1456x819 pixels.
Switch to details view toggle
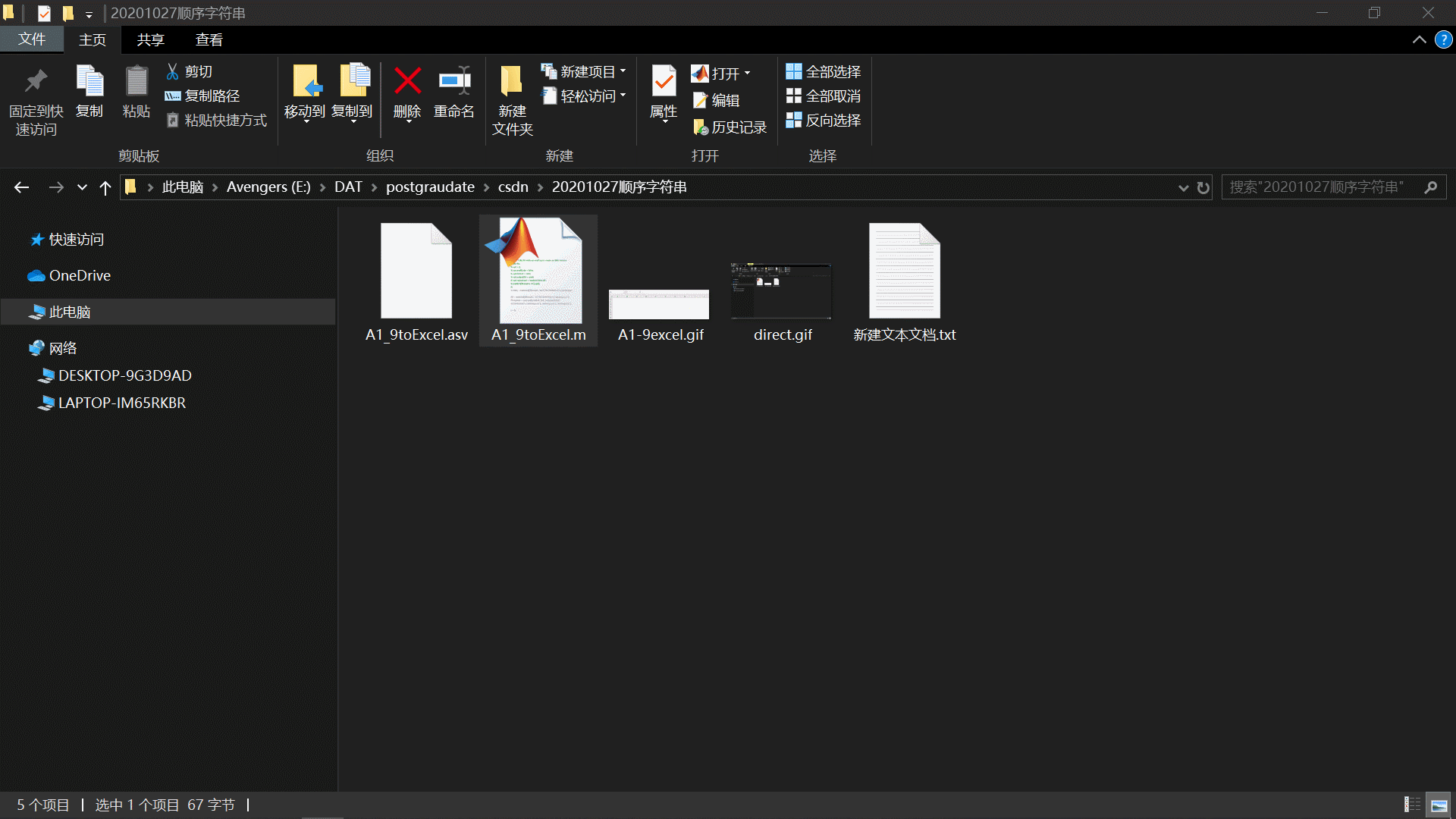[1412, 805]
